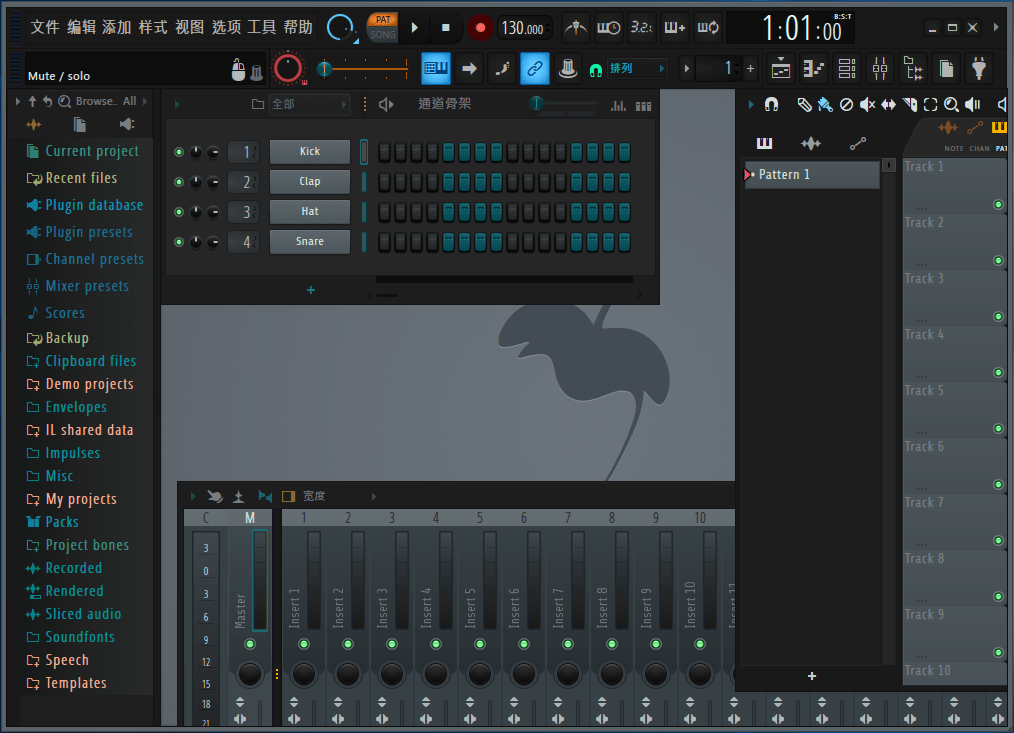Click the channel rack step sequencer icon
Image resolution: width=1014 pixels, height=733 pixels.
pos(643,105)
